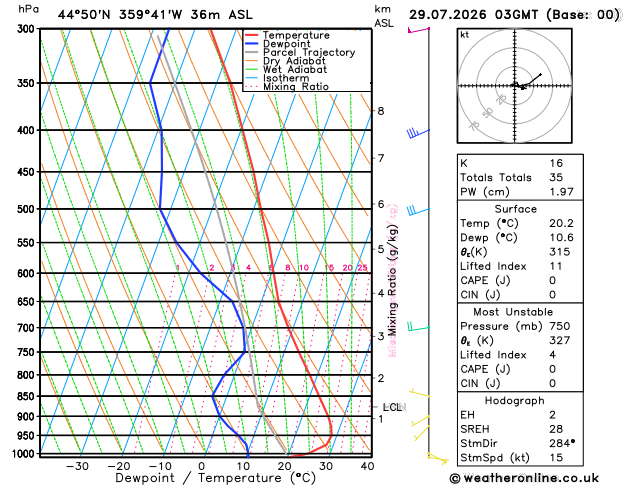Click the -30 temperature axis label
629x486 pixels.
[77, 466]
